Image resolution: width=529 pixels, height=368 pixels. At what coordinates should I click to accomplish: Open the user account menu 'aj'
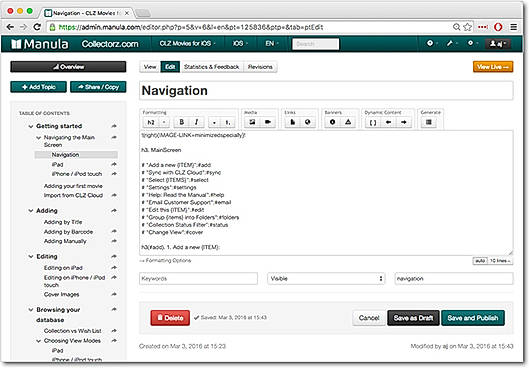pyautogui.click(x=498, y=44)
